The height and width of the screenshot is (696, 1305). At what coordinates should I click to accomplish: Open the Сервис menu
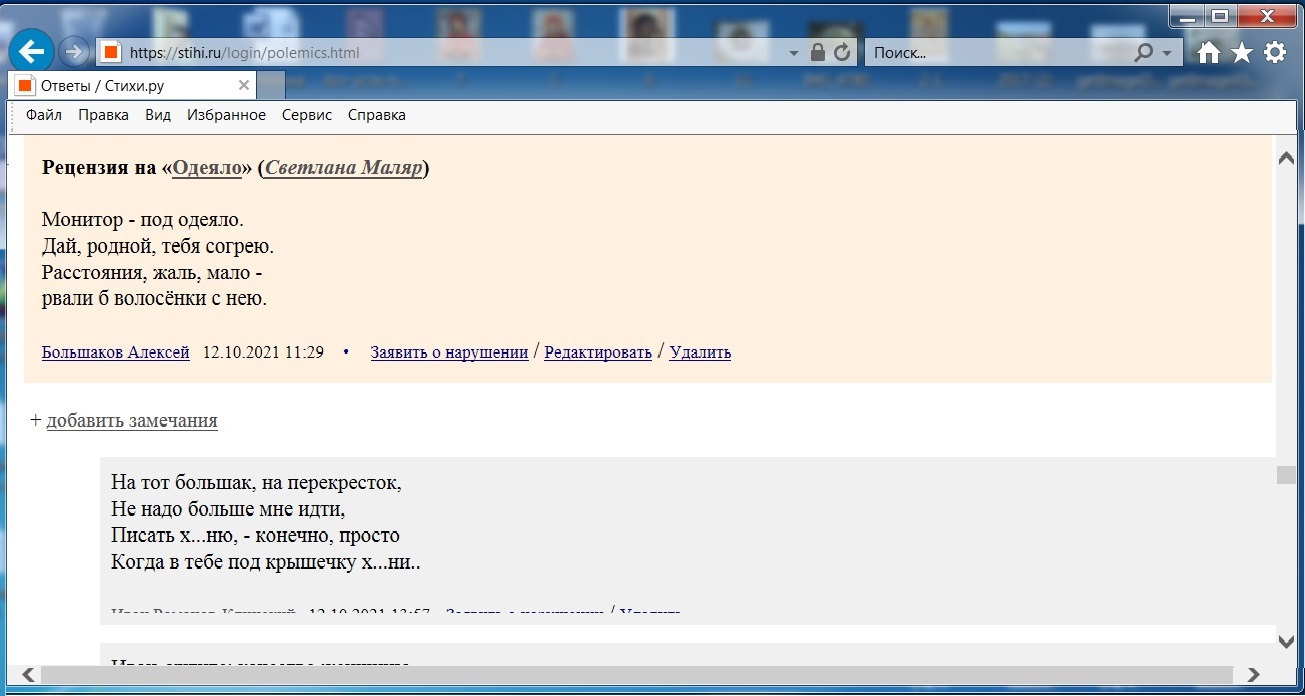click(x=306, y=115)
